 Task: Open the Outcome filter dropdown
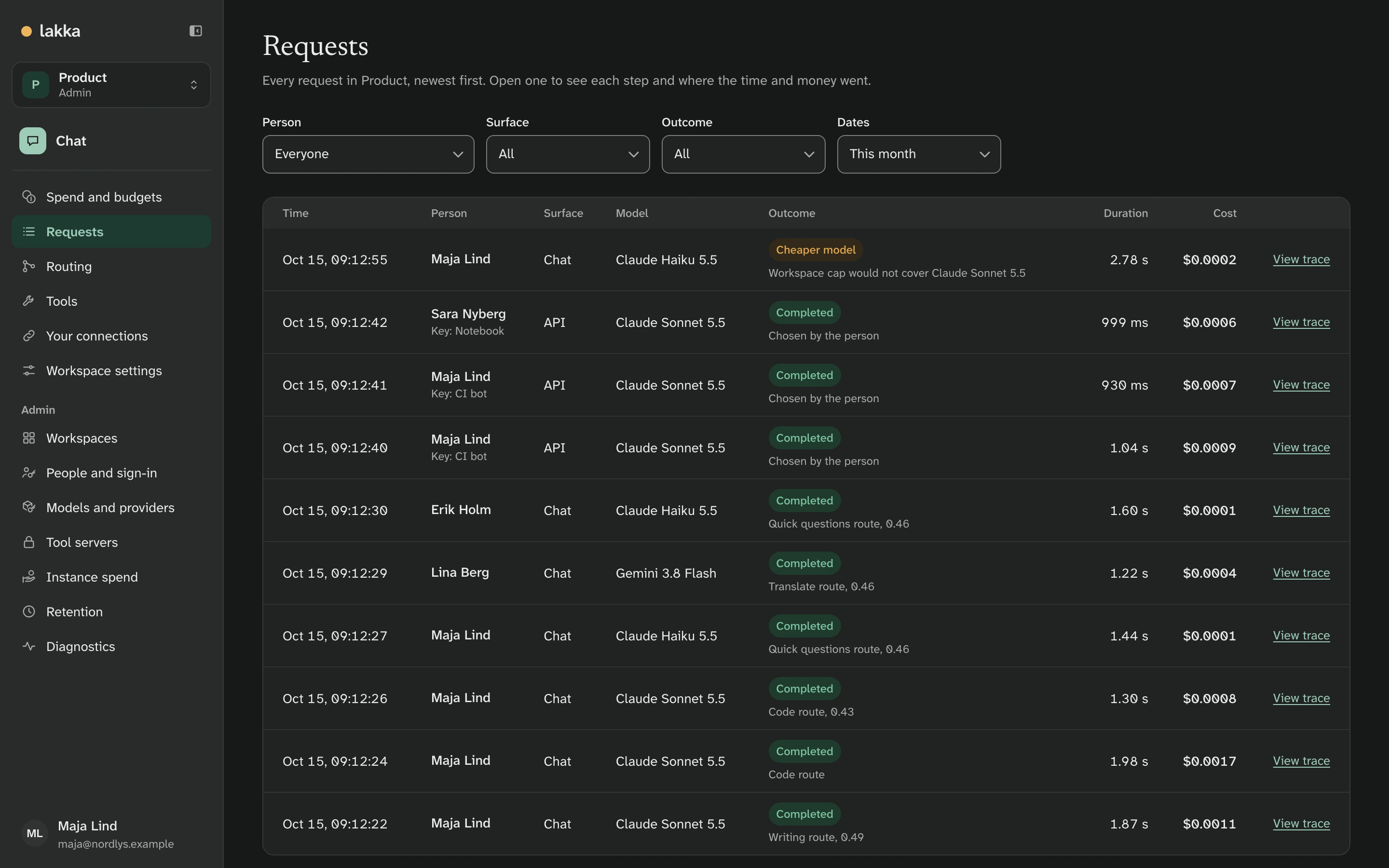coord(743,154)
